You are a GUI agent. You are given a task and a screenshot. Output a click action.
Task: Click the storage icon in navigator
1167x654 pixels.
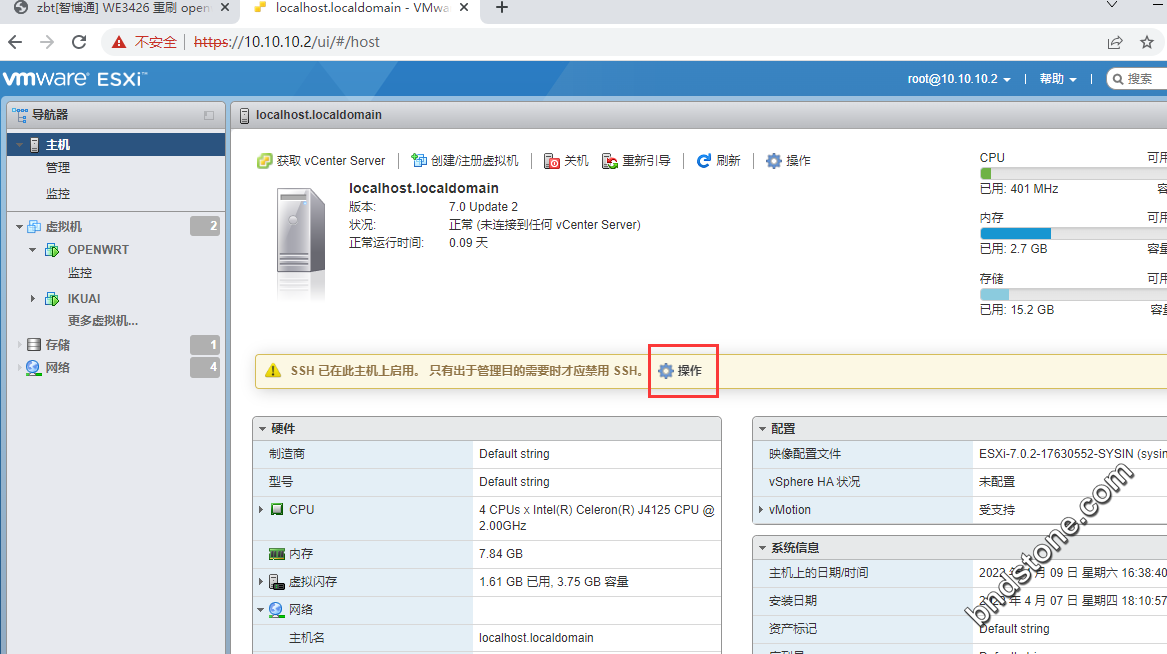click(x=33, y=344)
